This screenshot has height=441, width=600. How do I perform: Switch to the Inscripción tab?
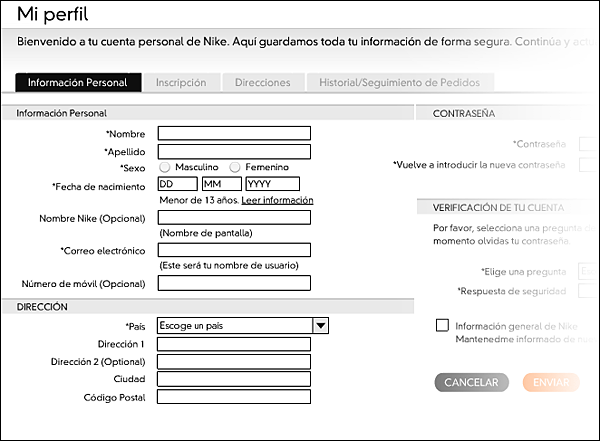(181, 82)
